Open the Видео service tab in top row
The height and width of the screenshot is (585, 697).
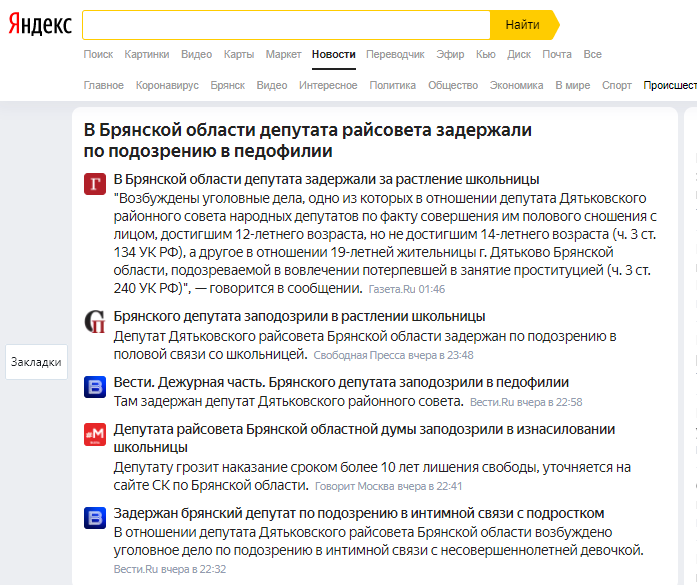[196, 54]
